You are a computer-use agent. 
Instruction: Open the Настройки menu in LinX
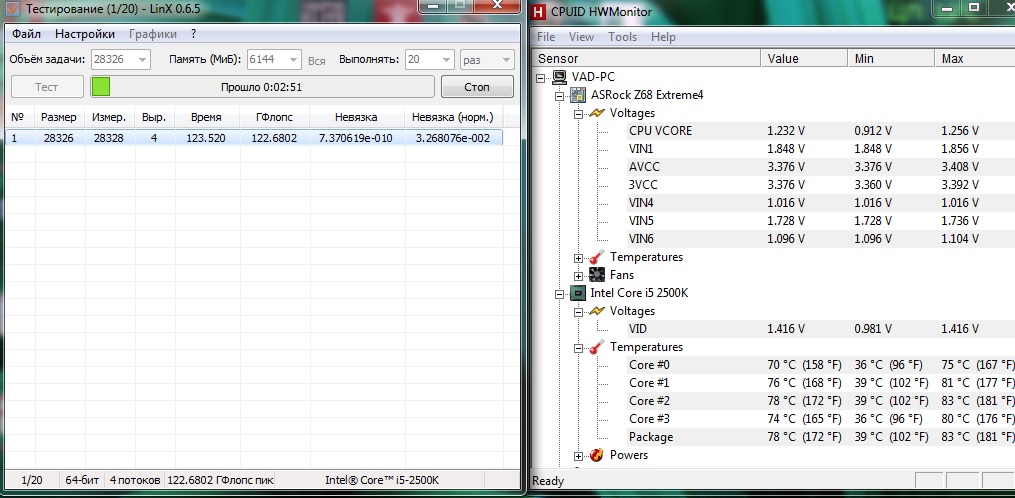(85, 34)
